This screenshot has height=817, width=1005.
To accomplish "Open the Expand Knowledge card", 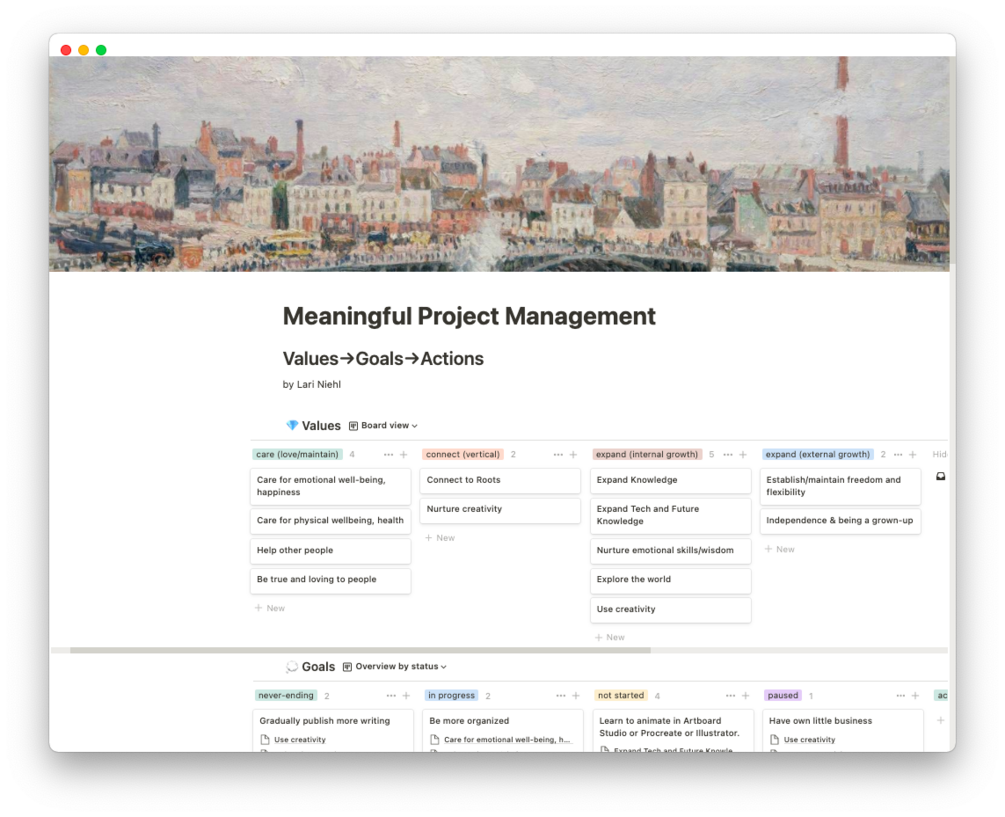I will click(x=670, y=480).
